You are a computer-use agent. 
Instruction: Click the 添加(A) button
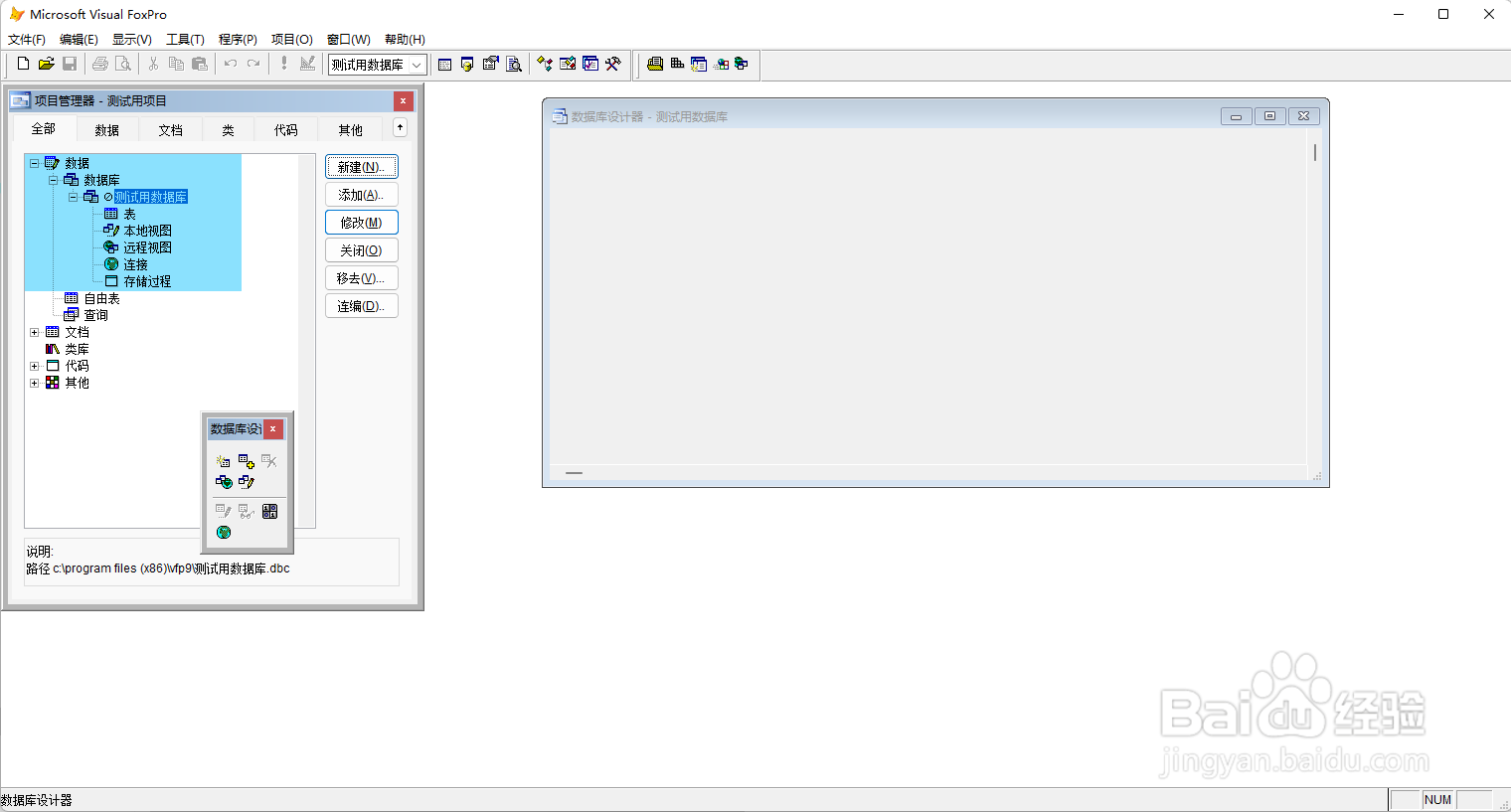(362, 195)
